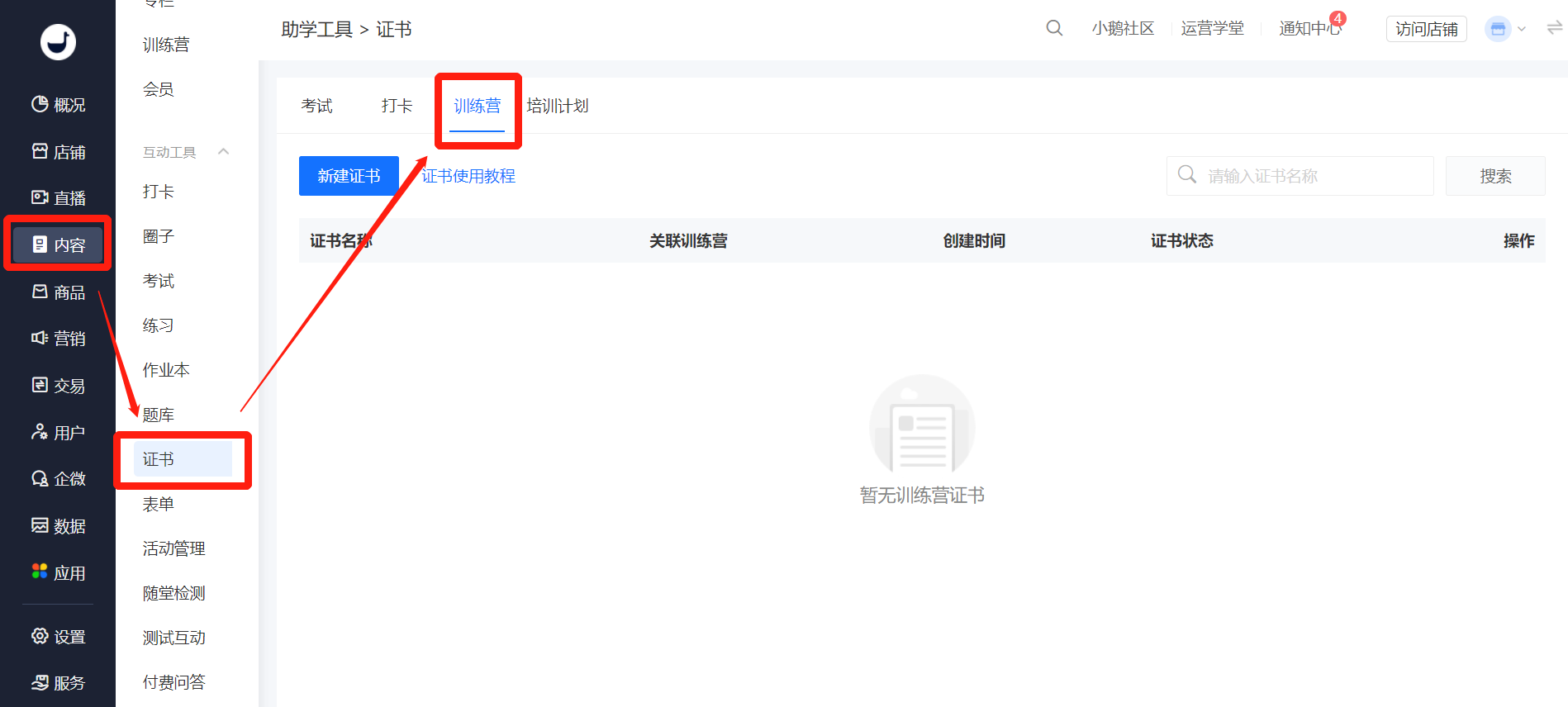The image size is (1568, 707).
Task: Expand the account dropdown arrow beside avatar
Action: (x=1522, y=29)
